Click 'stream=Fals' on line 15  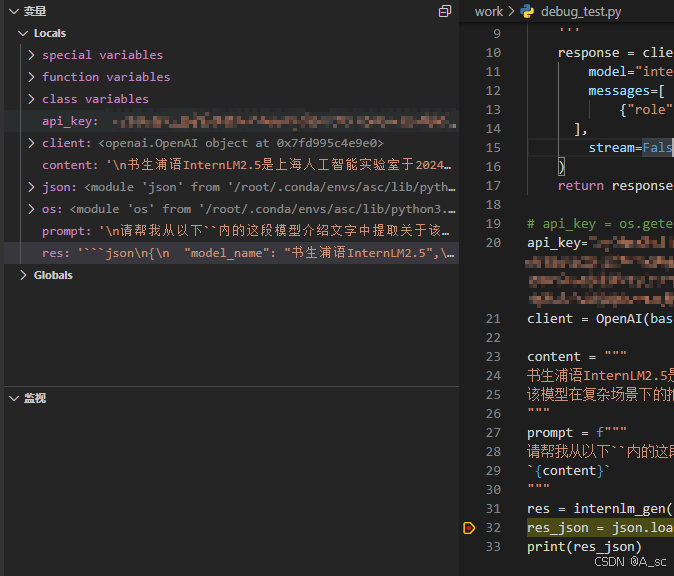point(631,148)
